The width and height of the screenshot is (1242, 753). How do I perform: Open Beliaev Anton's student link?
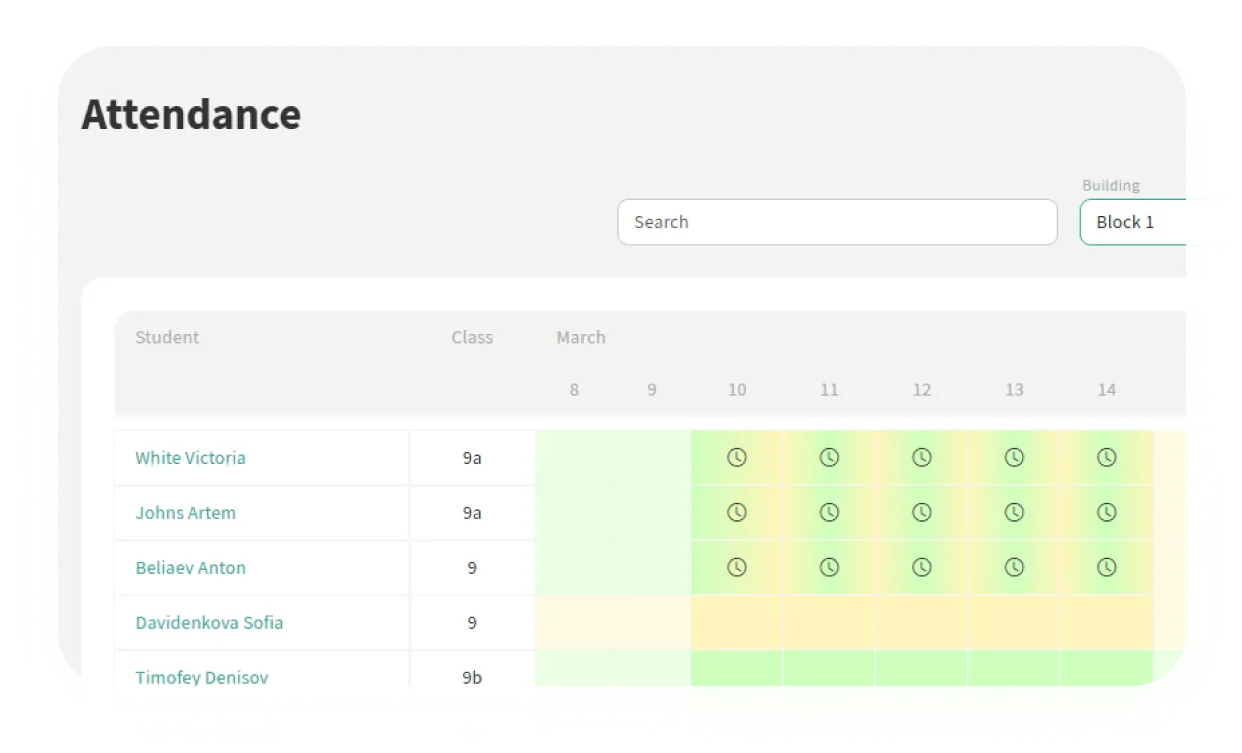point(190,567)
